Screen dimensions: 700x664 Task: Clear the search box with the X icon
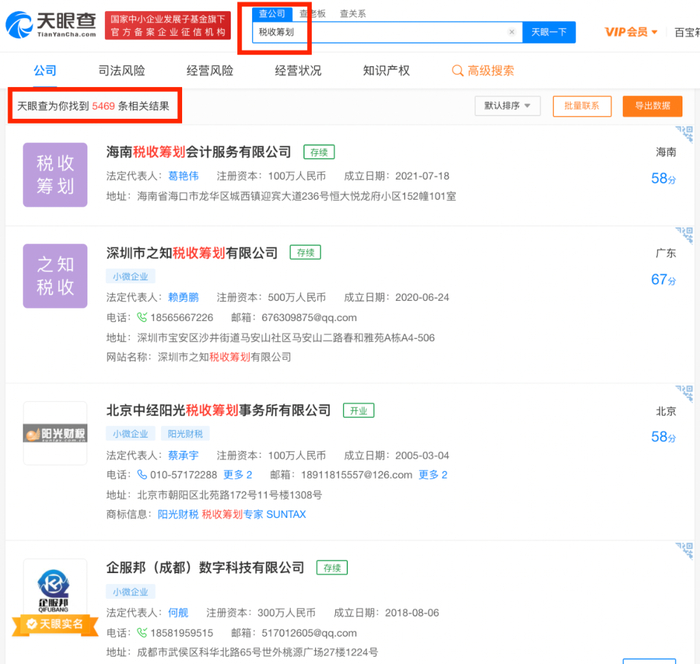click(x=512, y=32)
